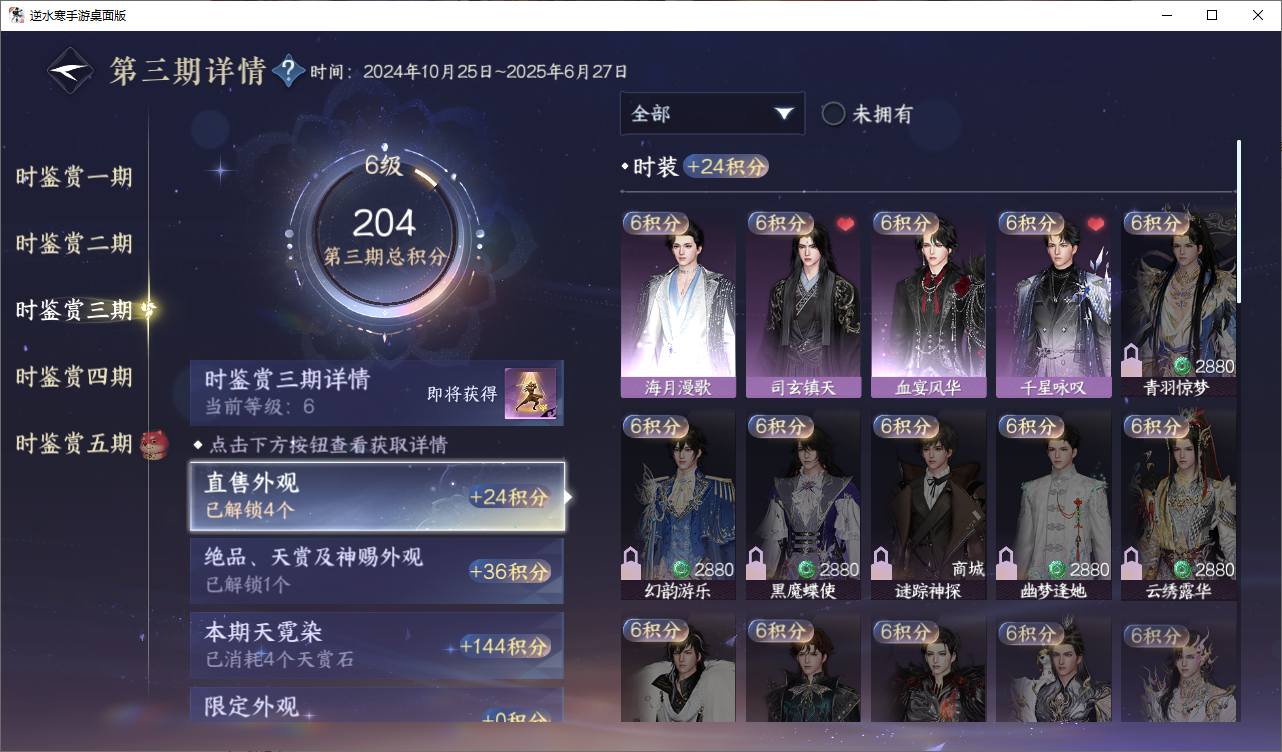
Task: Open the question mark help icon
Action: tap(288, 71)
